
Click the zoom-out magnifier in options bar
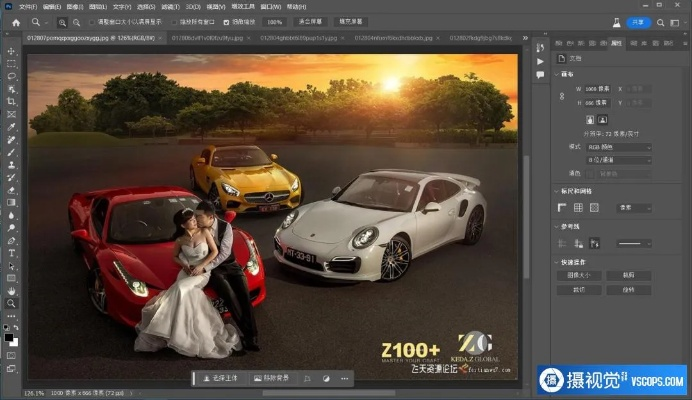[78, 21]
